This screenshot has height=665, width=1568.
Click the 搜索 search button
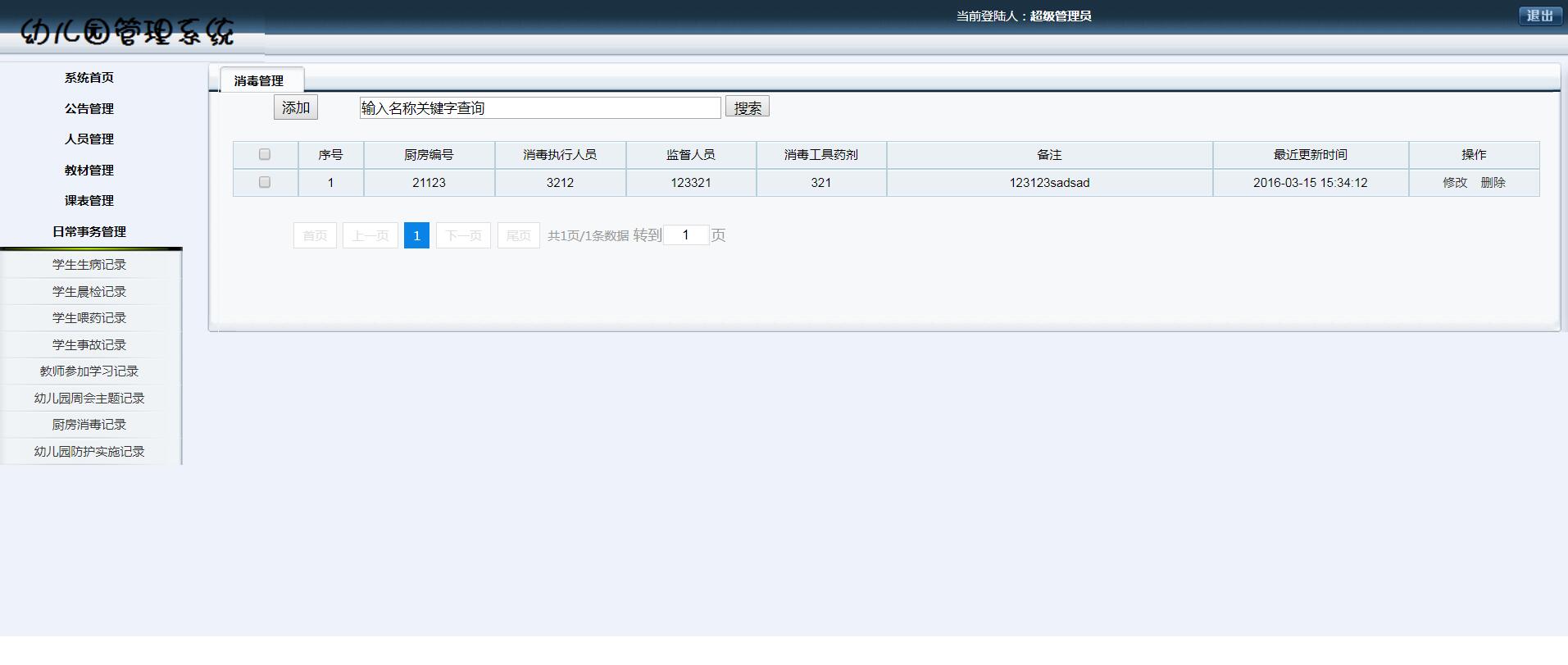pos(747,107)
